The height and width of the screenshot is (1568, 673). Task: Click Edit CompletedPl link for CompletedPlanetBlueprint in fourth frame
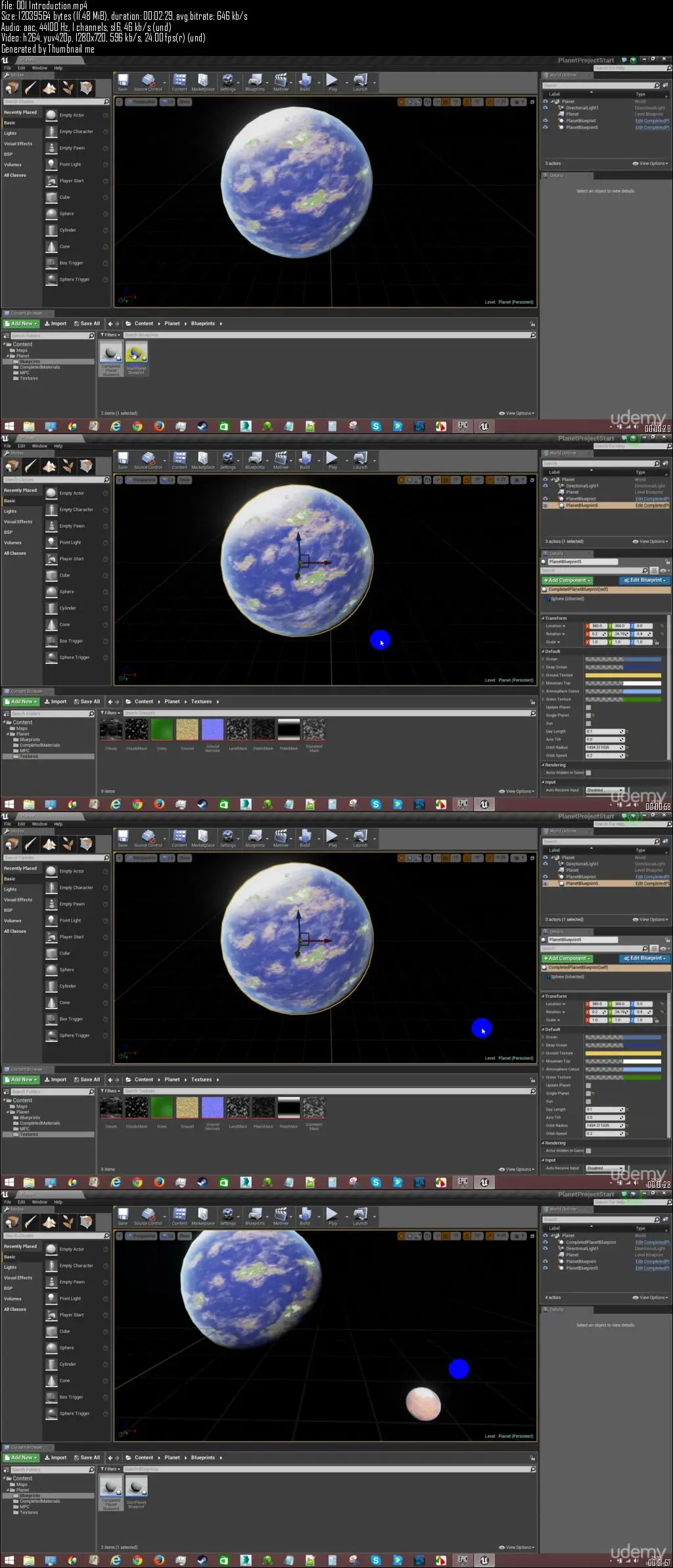pos(652,1242)
